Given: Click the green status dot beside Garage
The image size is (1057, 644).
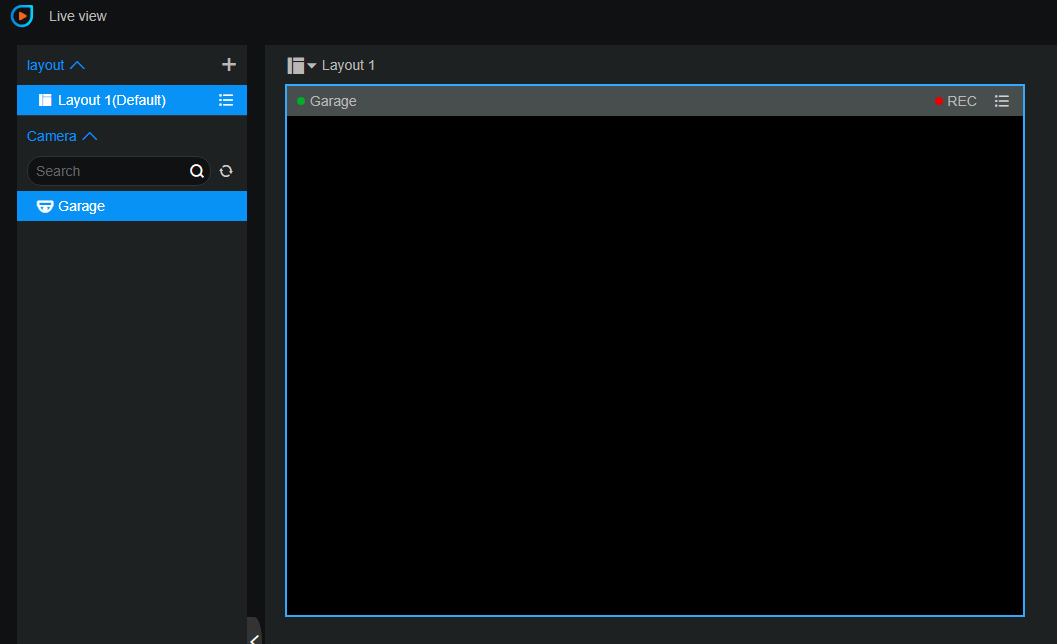Looking at the screenshot, I should 301,101.
